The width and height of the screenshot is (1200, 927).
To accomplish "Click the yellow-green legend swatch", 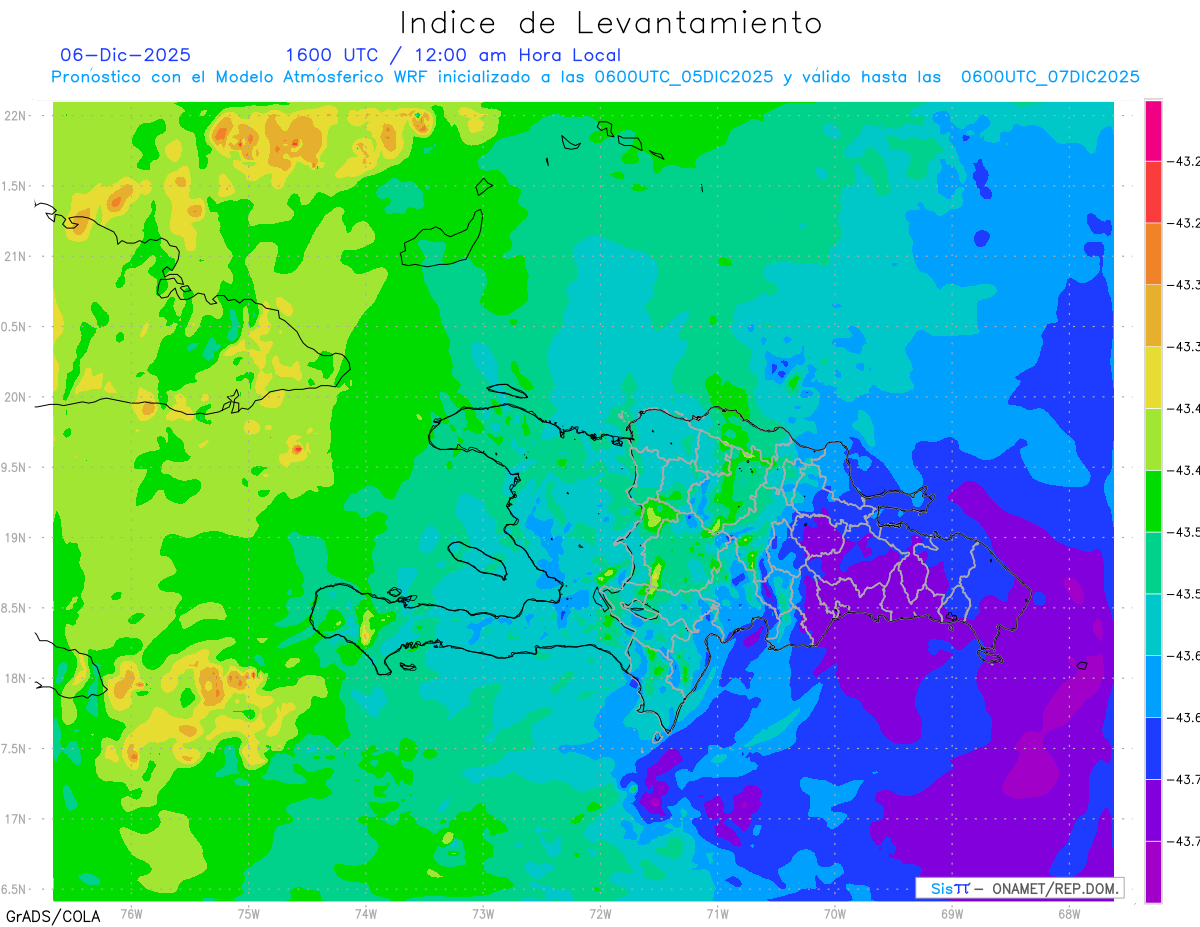I will 1153,439.
